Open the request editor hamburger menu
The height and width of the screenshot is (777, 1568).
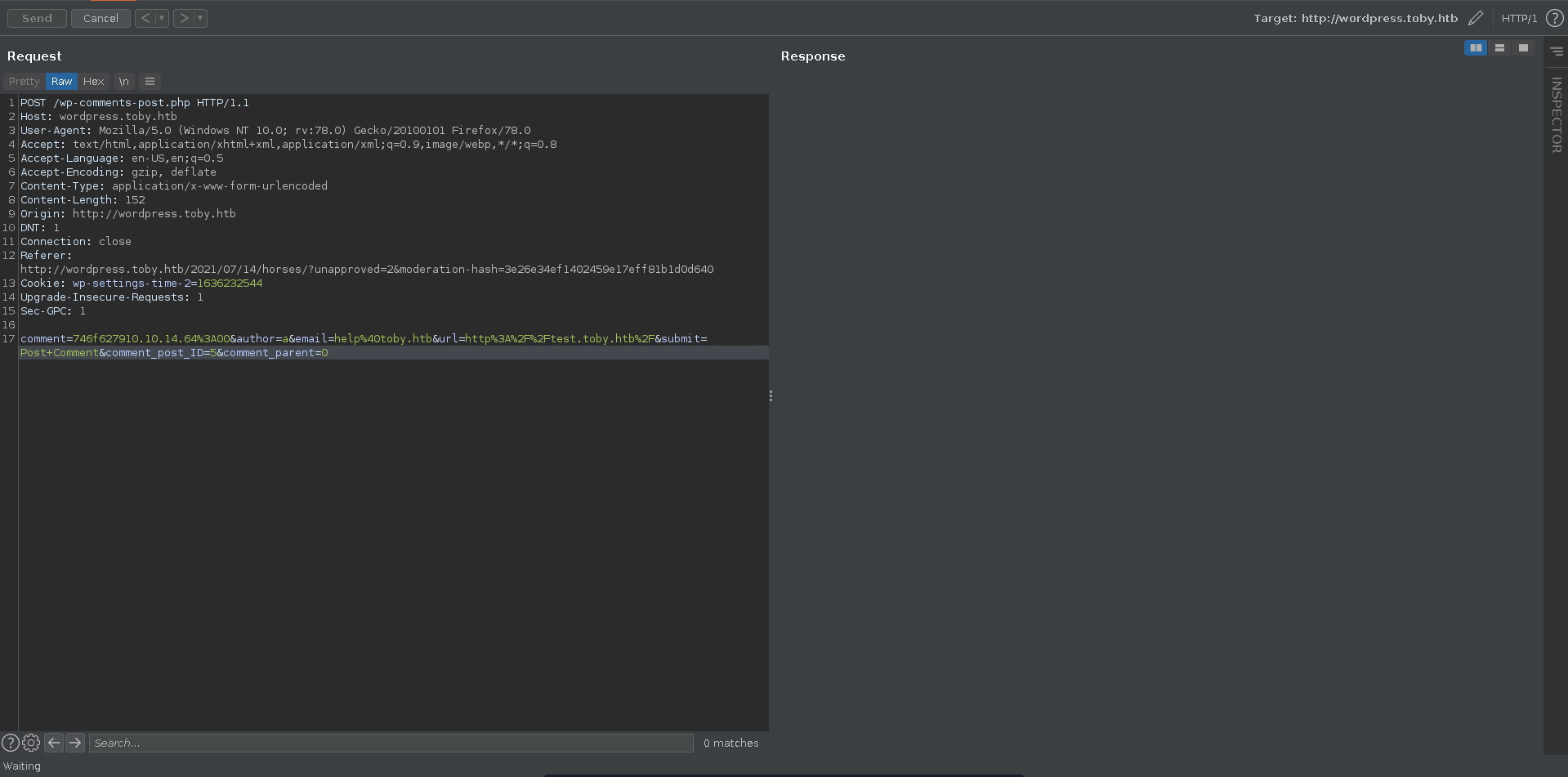150,82
